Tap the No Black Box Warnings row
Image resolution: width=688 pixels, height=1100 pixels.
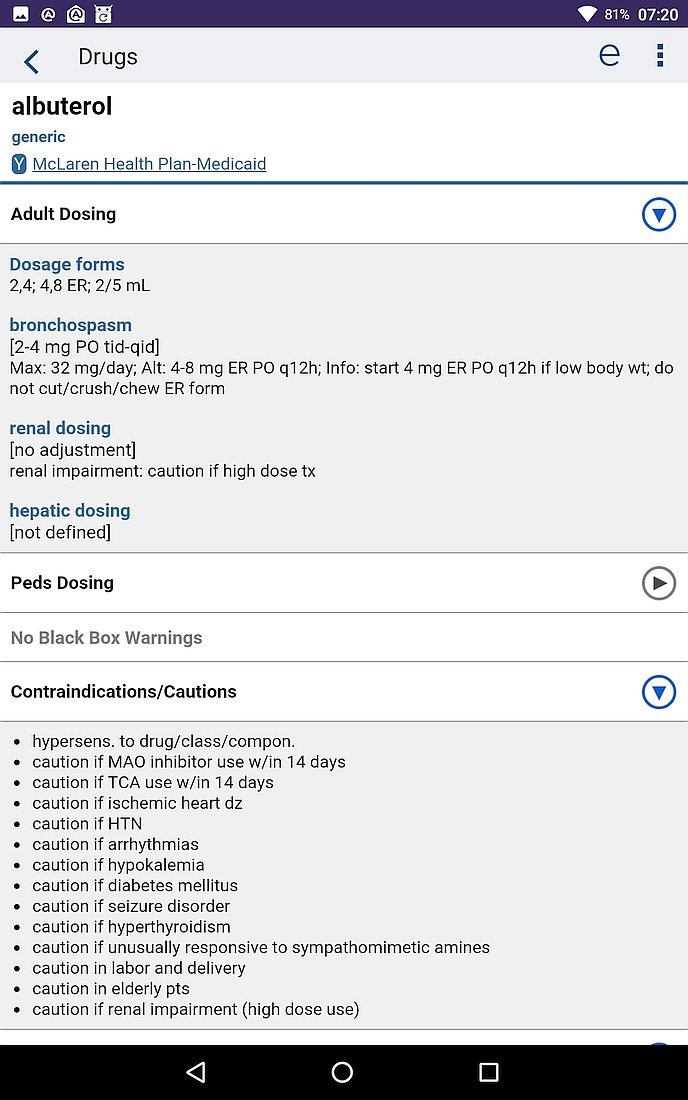[x=344, y=638]
